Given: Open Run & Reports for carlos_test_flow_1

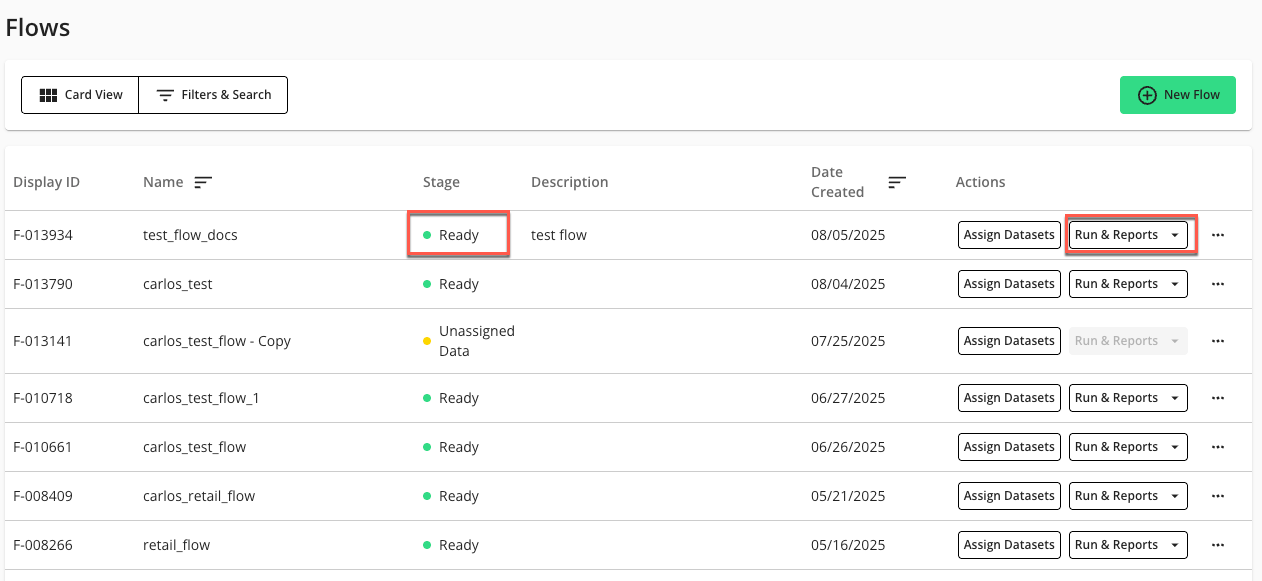Looking at the screenshot, I should point(1127,398).
